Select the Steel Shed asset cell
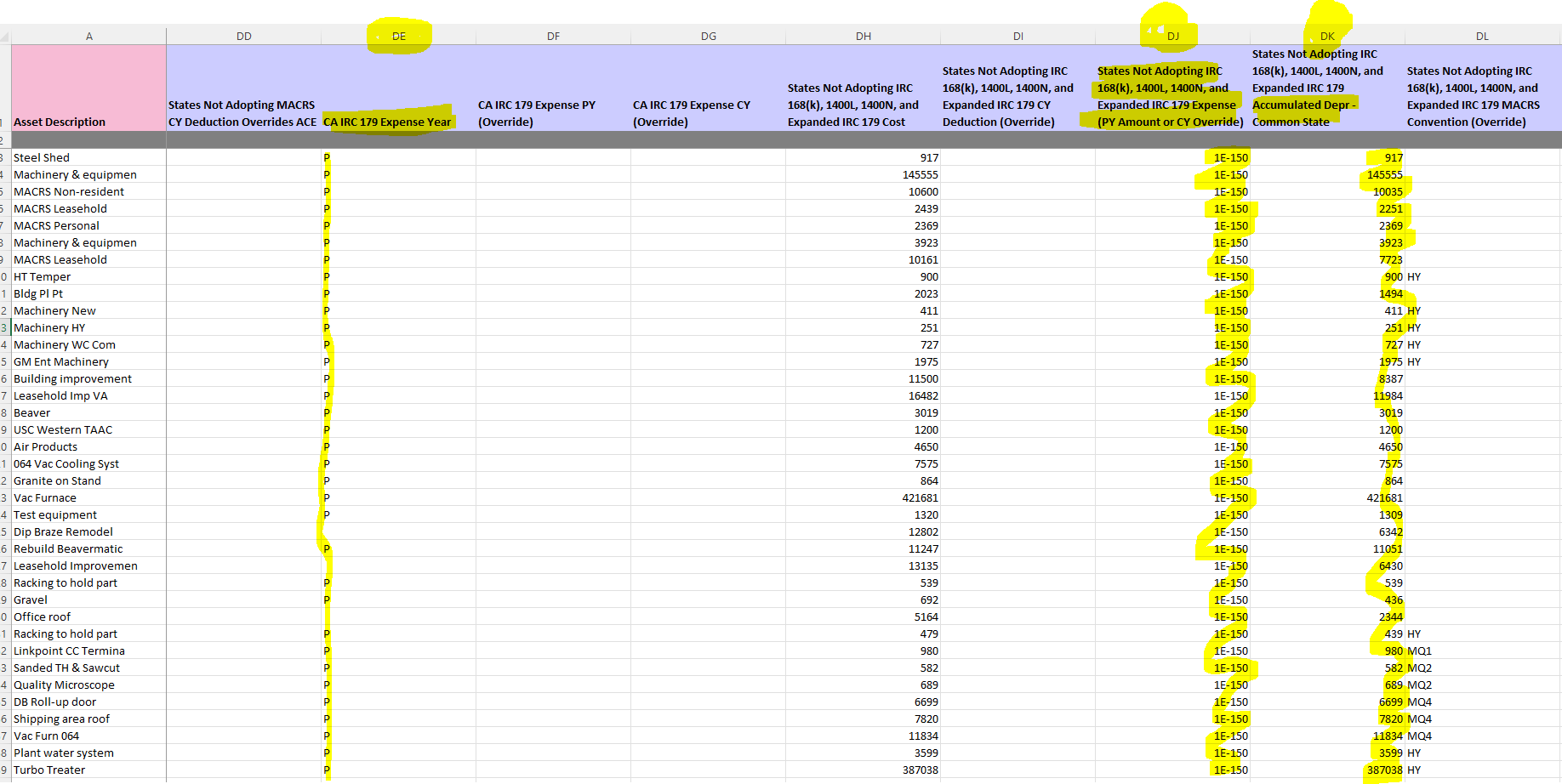 pyautogui.click(x=88, y=157)
